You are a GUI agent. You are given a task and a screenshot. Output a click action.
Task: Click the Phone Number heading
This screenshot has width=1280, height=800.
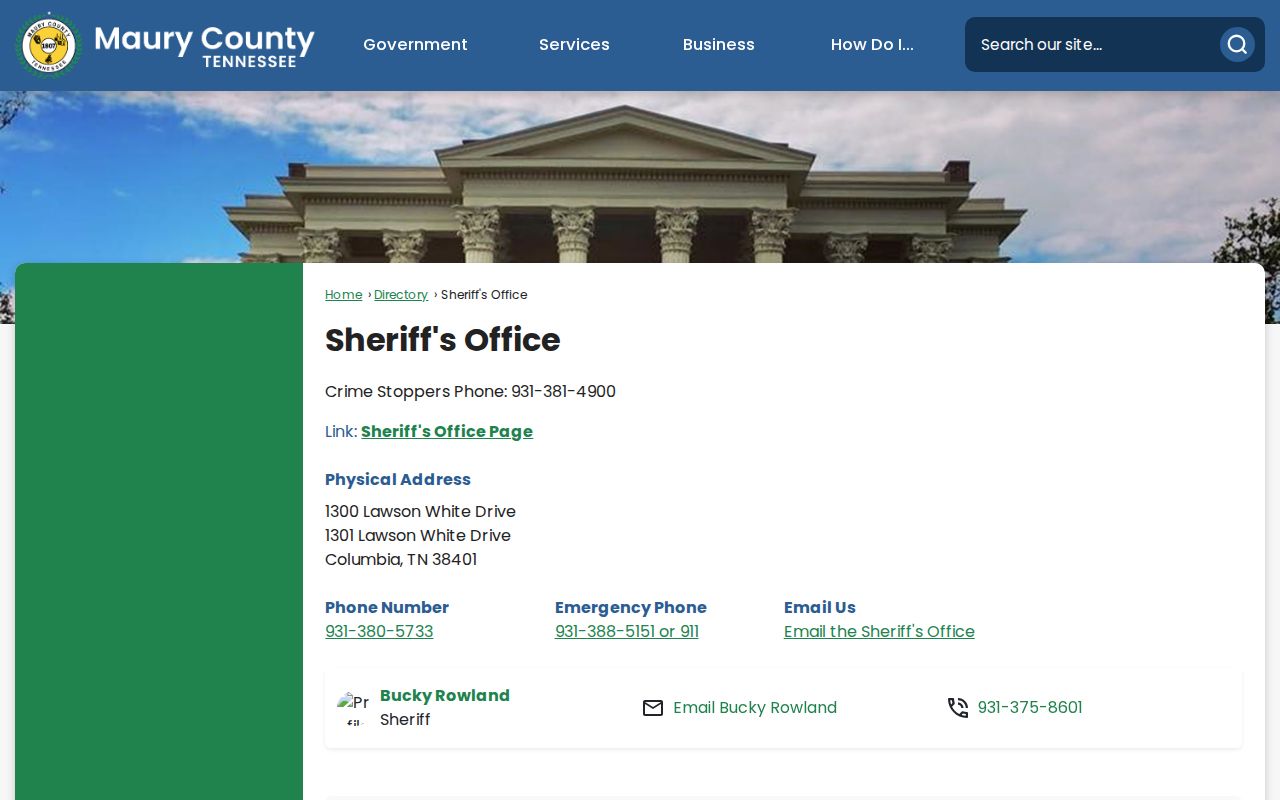coord(387,608)
